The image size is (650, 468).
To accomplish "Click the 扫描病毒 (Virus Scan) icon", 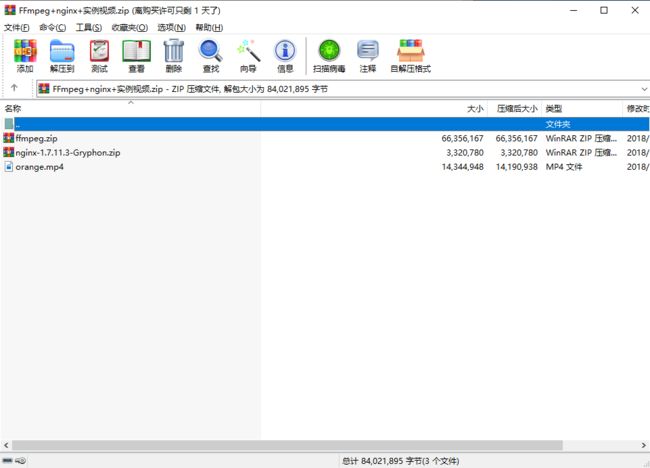I will (x=329, y=51).
